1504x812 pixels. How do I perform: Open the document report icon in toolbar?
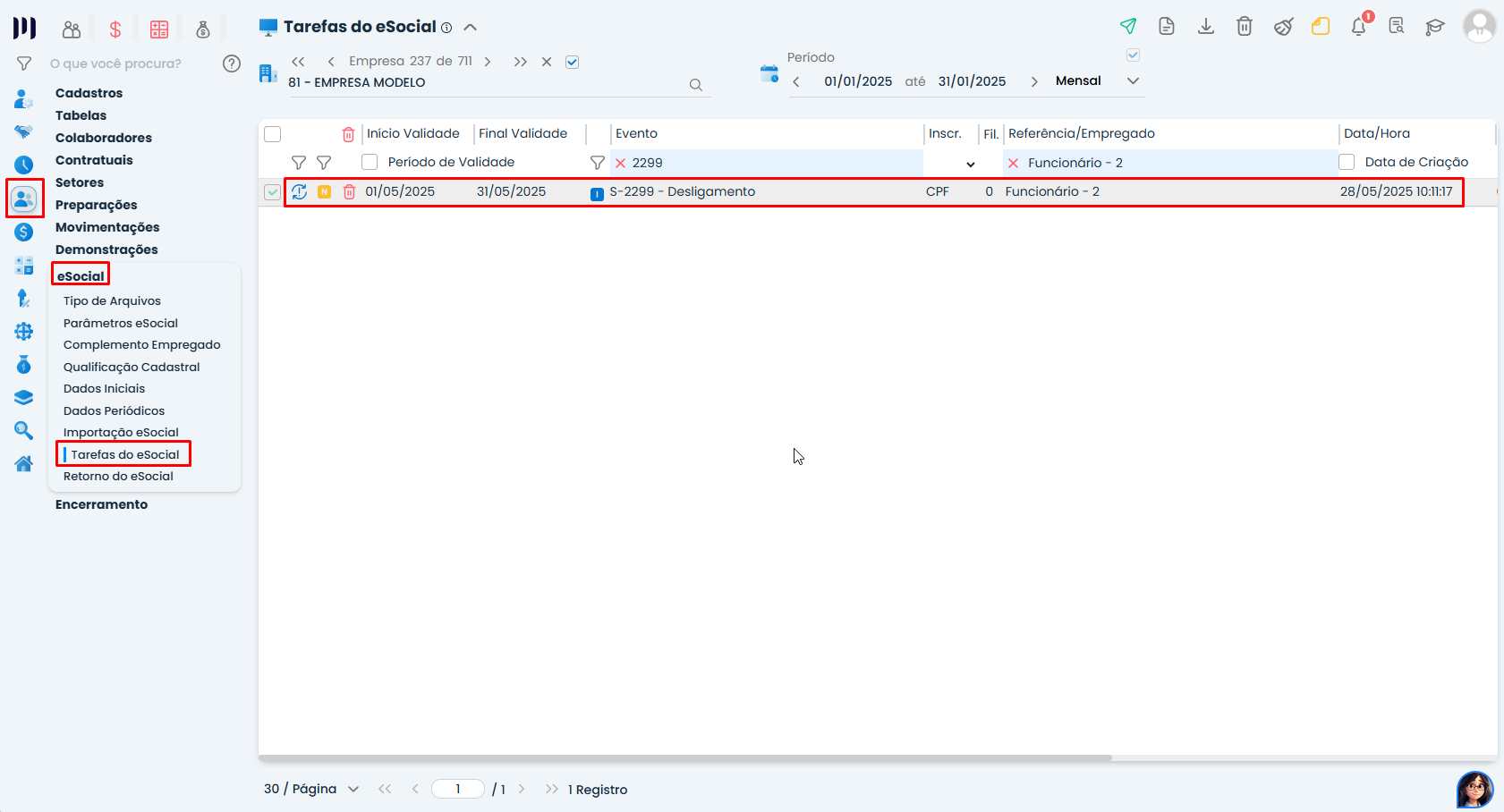click(1167, 26)
